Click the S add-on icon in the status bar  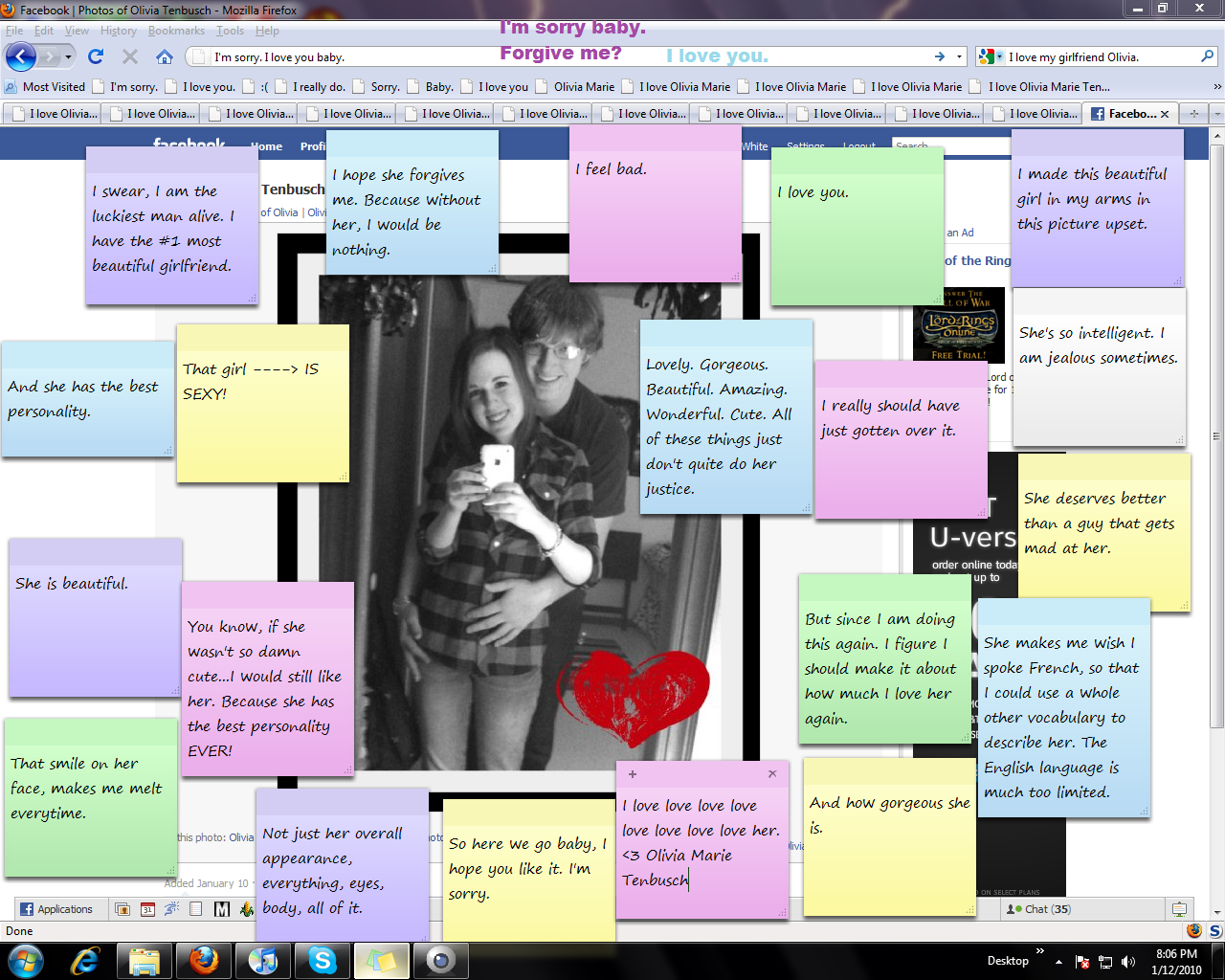[x=1214, y=930]
